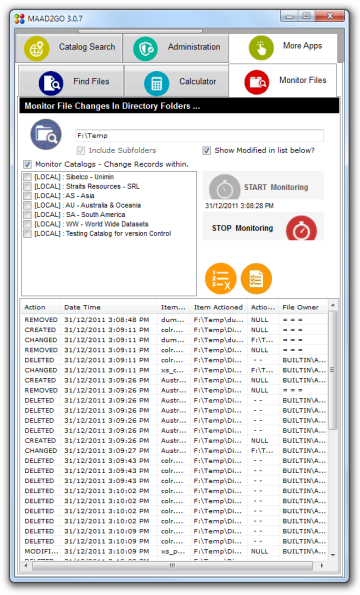The image size is (360, 595).
Task: Toggle Show Modified in list below checkbox
Action: 206,150
